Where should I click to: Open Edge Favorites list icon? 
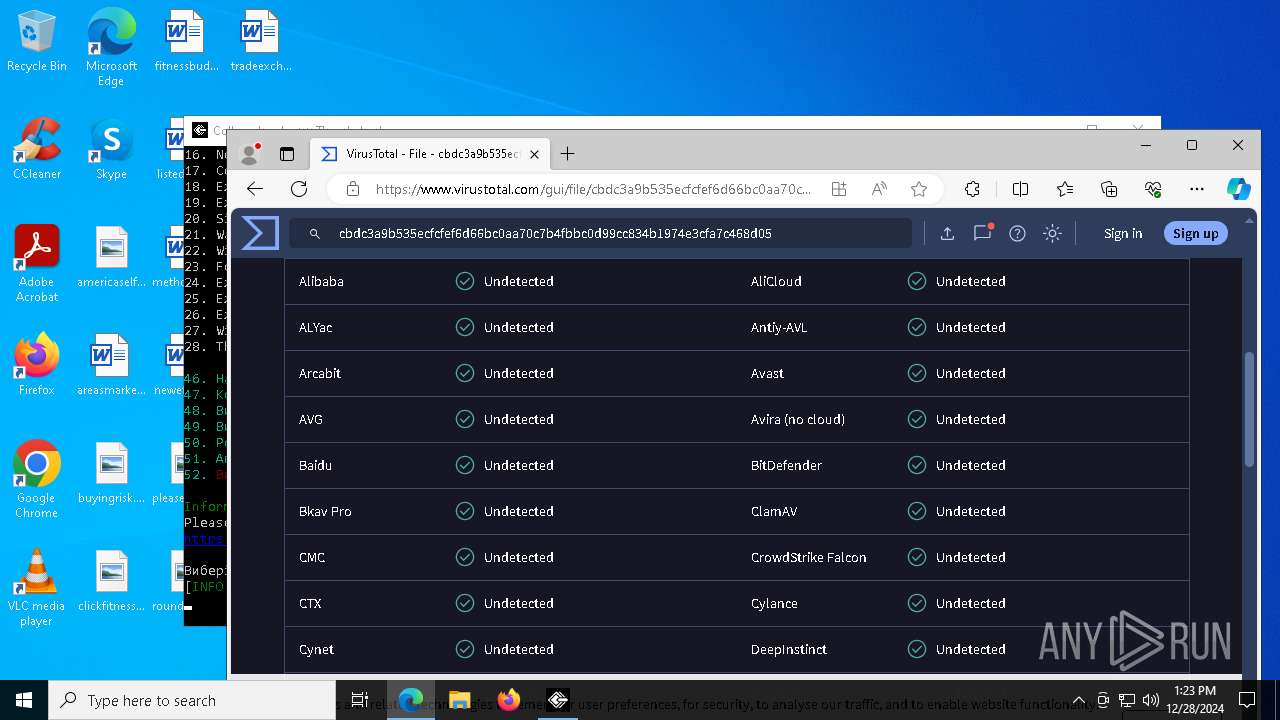pos(1065,189)
